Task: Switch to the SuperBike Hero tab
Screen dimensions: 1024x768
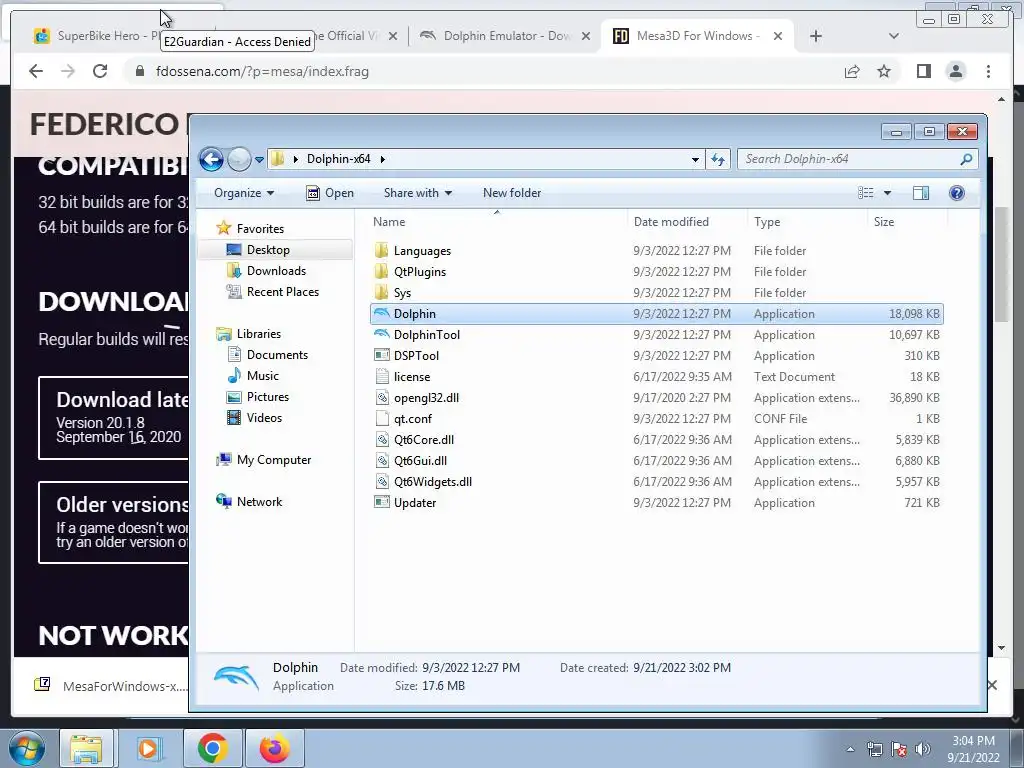Action: (x=98, y=36)
